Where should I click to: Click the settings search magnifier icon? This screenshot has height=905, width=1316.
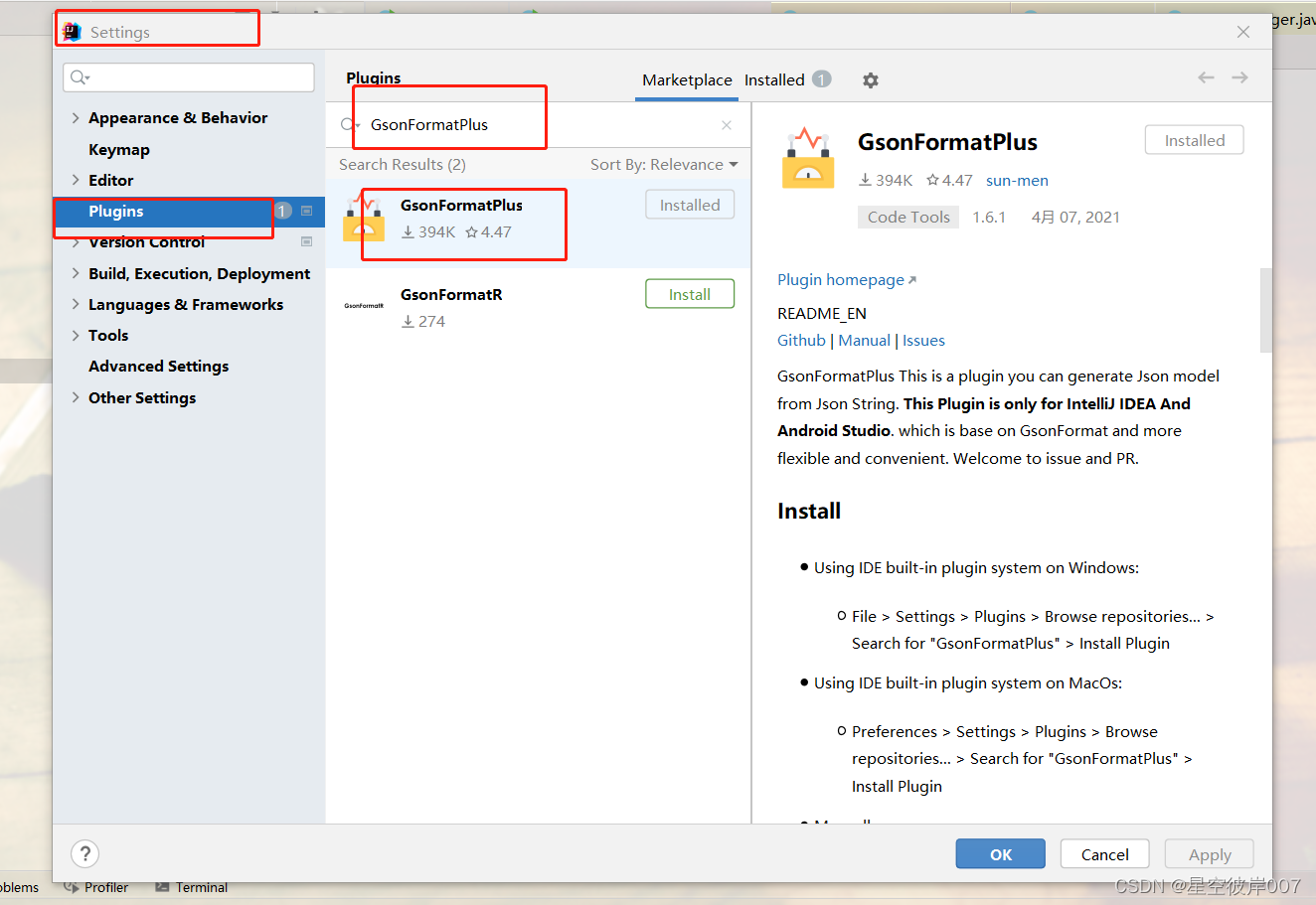pos(80,77)
